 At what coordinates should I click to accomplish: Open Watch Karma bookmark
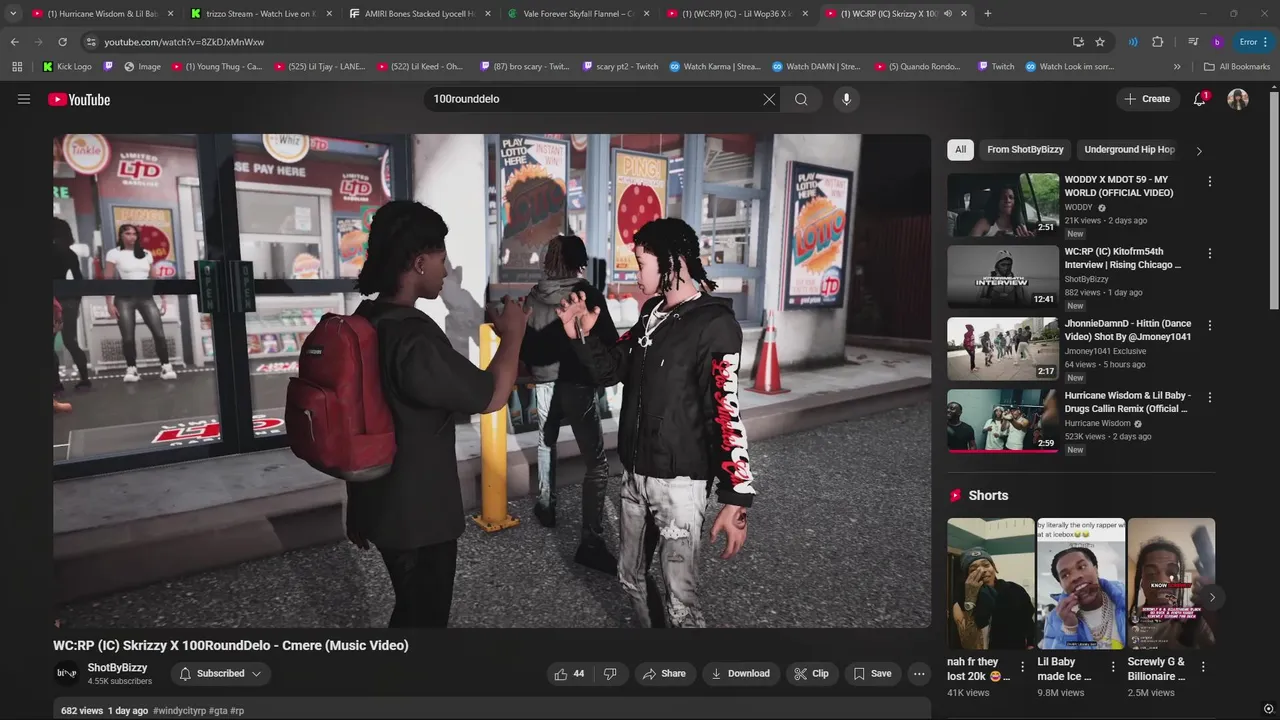[715, 67]
